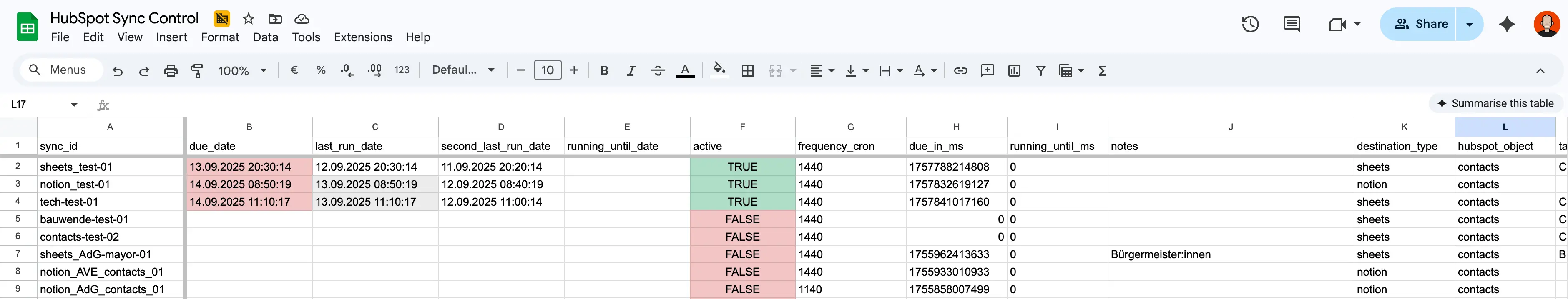Screen dimensions: 1568x299
Task: Open the Share options dropdown arrow
Action: tap(1470, 24)
